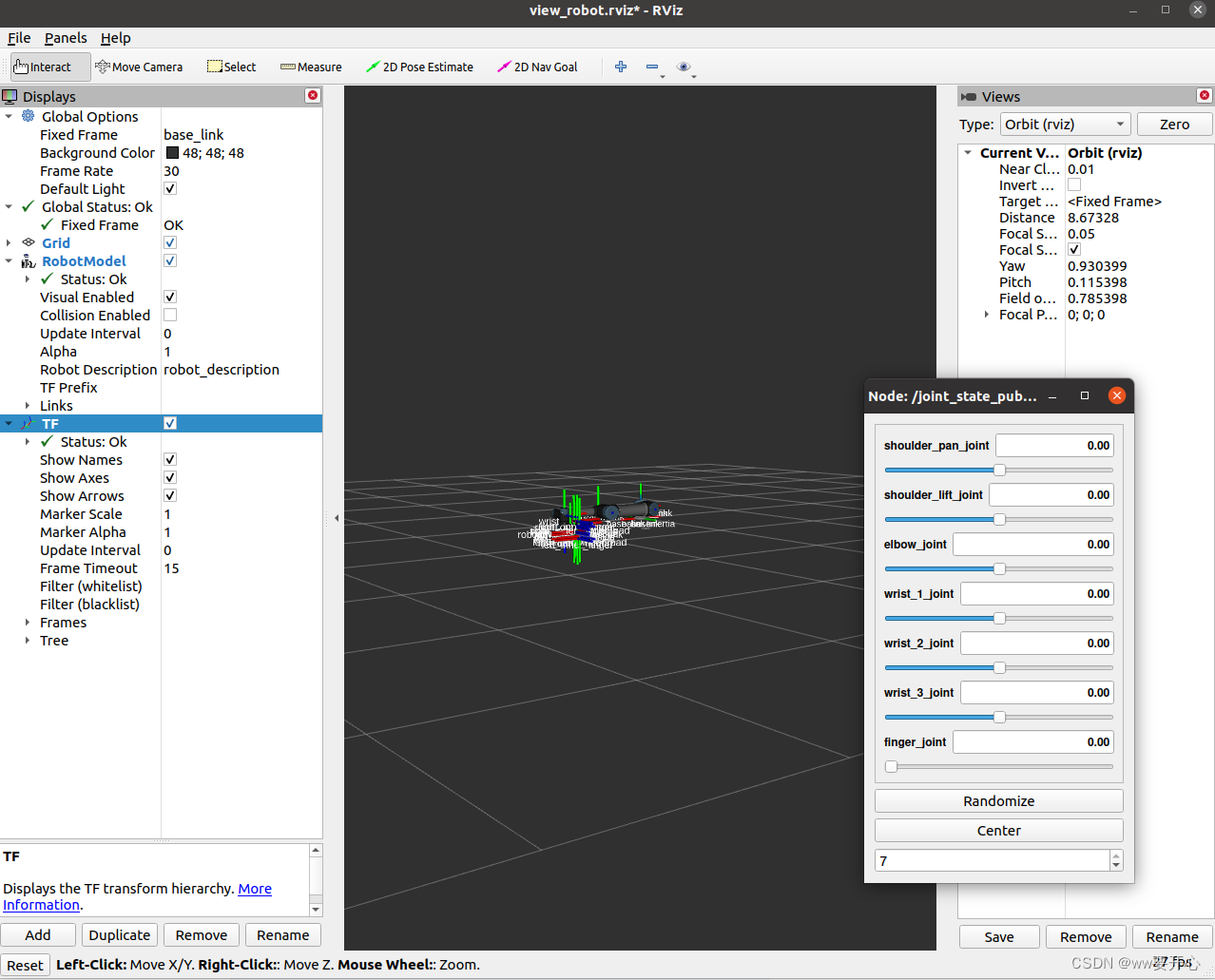Click the Views panel camera icon

(969, 97)
